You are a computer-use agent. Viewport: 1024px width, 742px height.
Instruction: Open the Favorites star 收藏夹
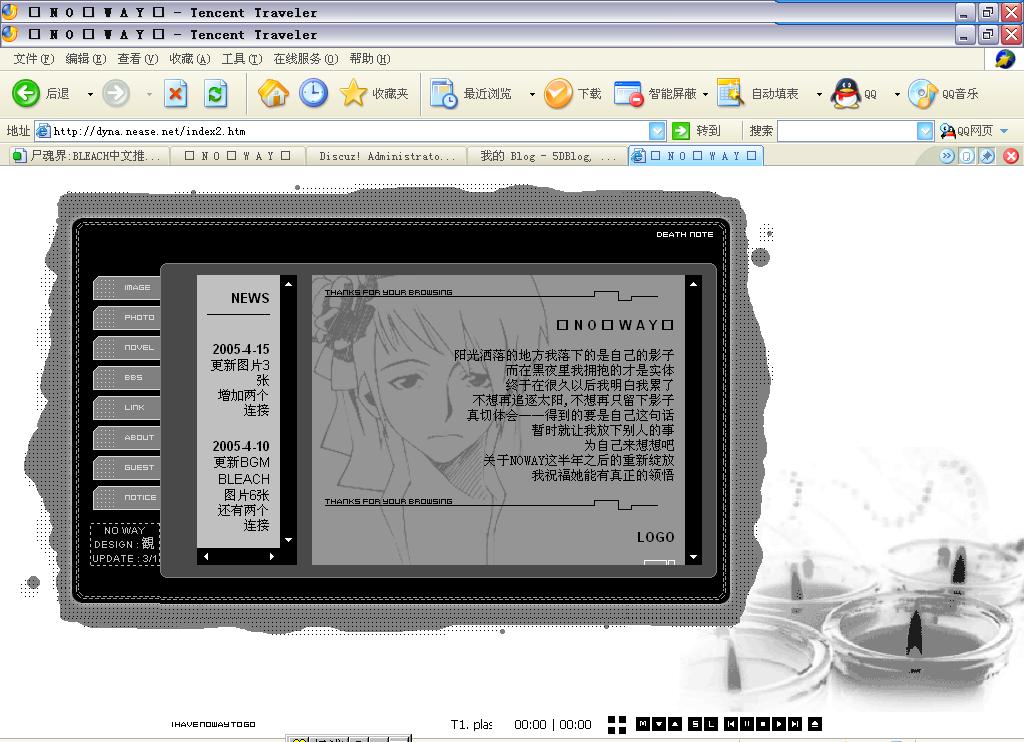(x=374, y=93)
